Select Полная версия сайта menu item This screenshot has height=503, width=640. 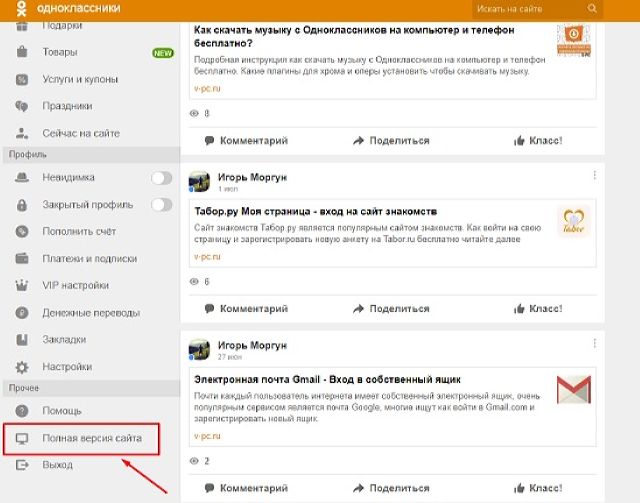92,439
